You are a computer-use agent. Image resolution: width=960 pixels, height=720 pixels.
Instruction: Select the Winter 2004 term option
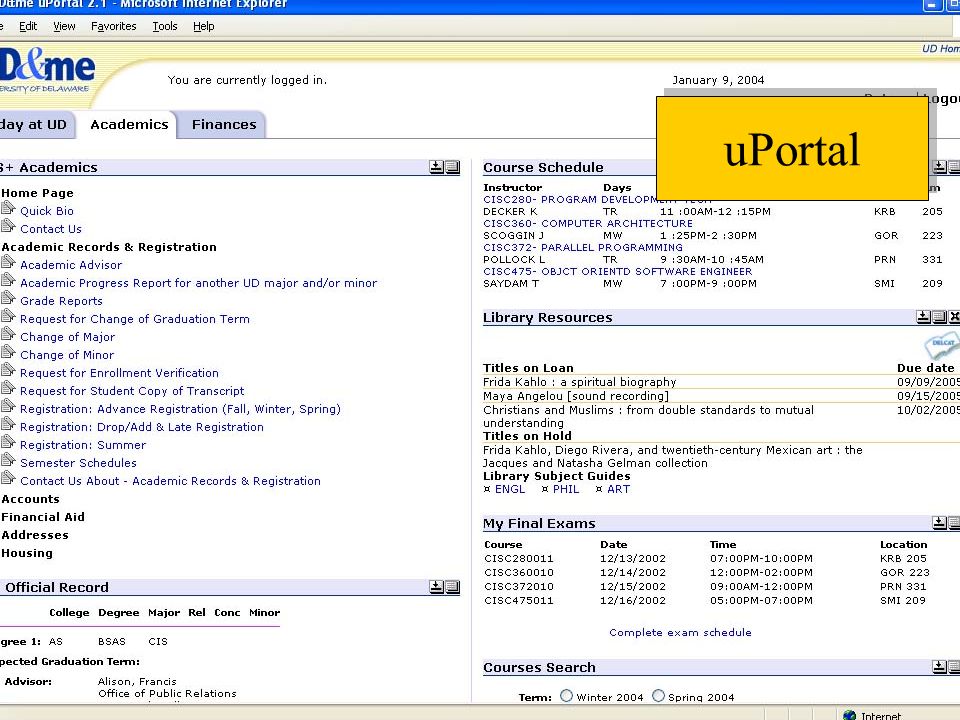566,696
